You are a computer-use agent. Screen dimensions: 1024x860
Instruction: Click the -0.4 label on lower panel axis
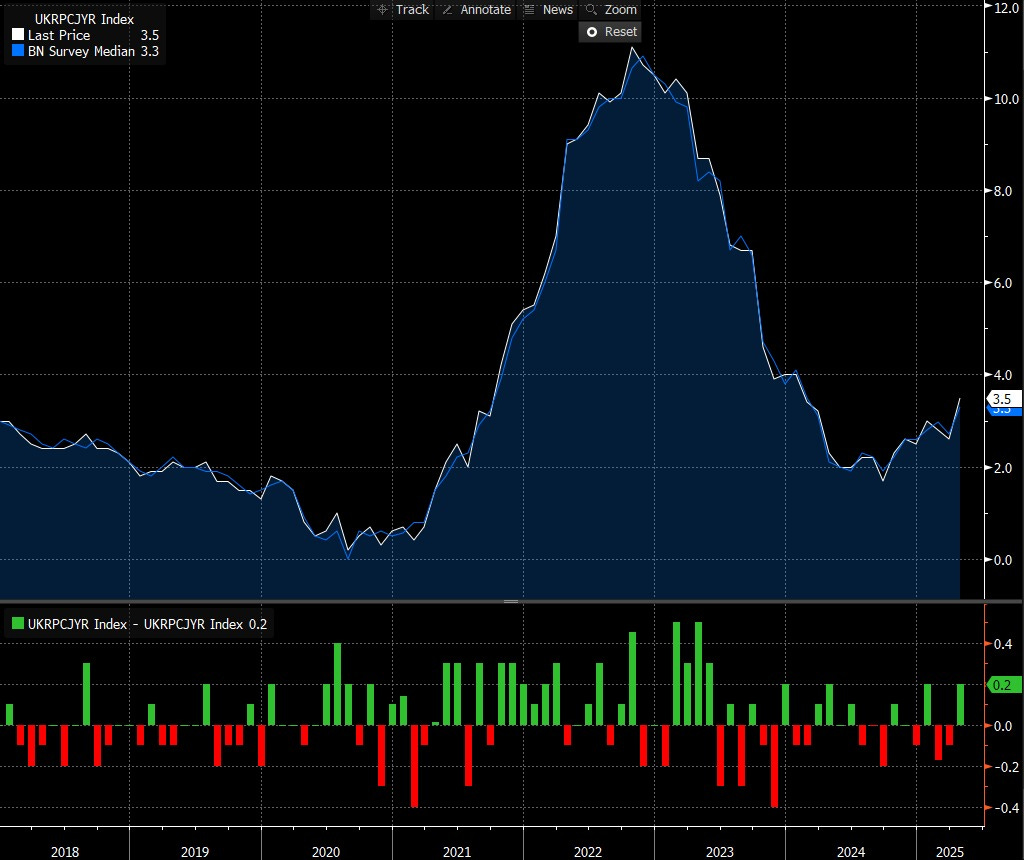1006,808
